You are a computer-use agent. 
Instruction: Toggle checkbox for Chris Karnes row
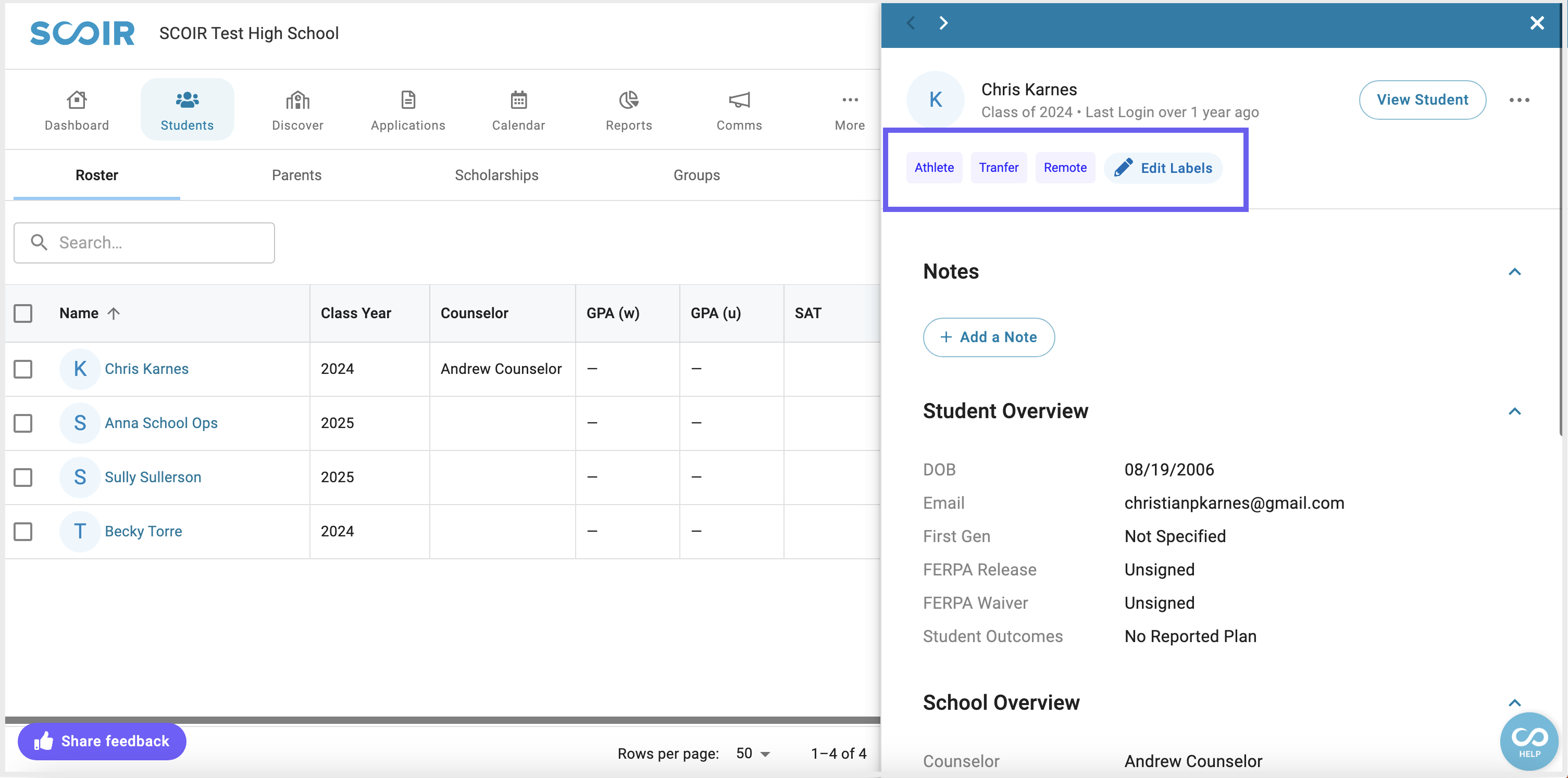coord(23,369)
